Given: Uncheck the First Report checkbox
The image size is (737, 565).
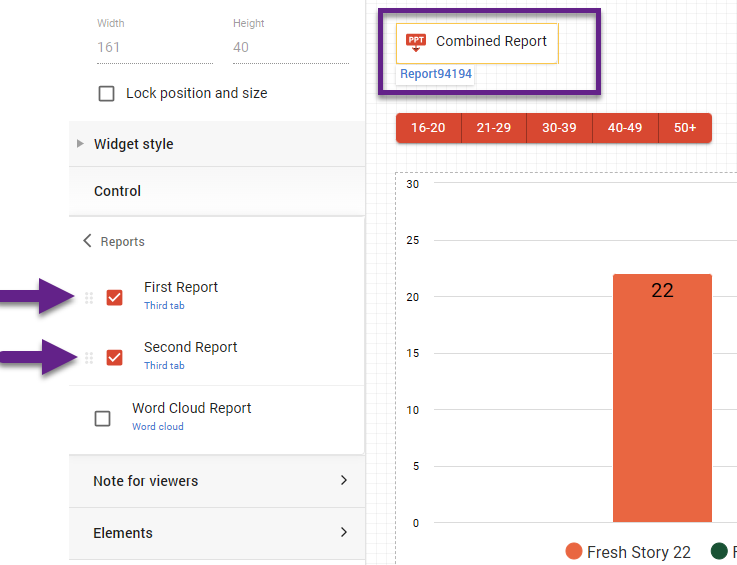Looking at the screenshot, I should (114, 297).
